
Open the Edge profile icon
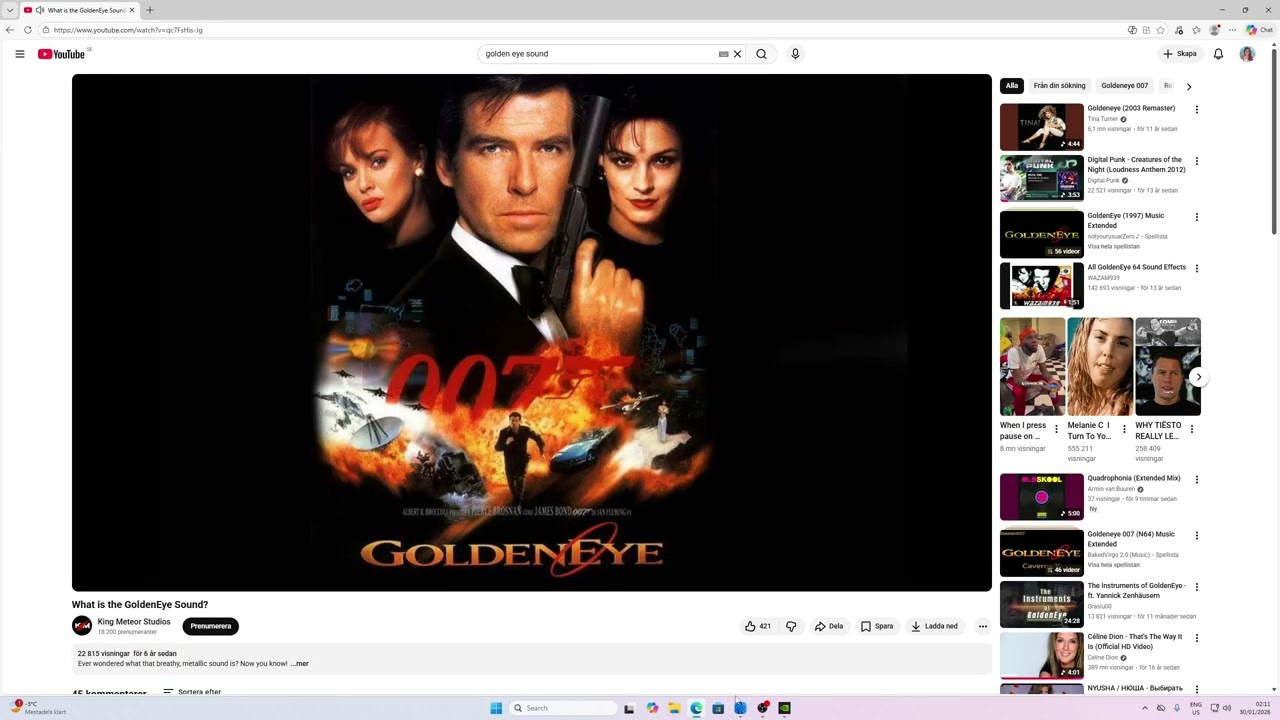[1214, 30]
